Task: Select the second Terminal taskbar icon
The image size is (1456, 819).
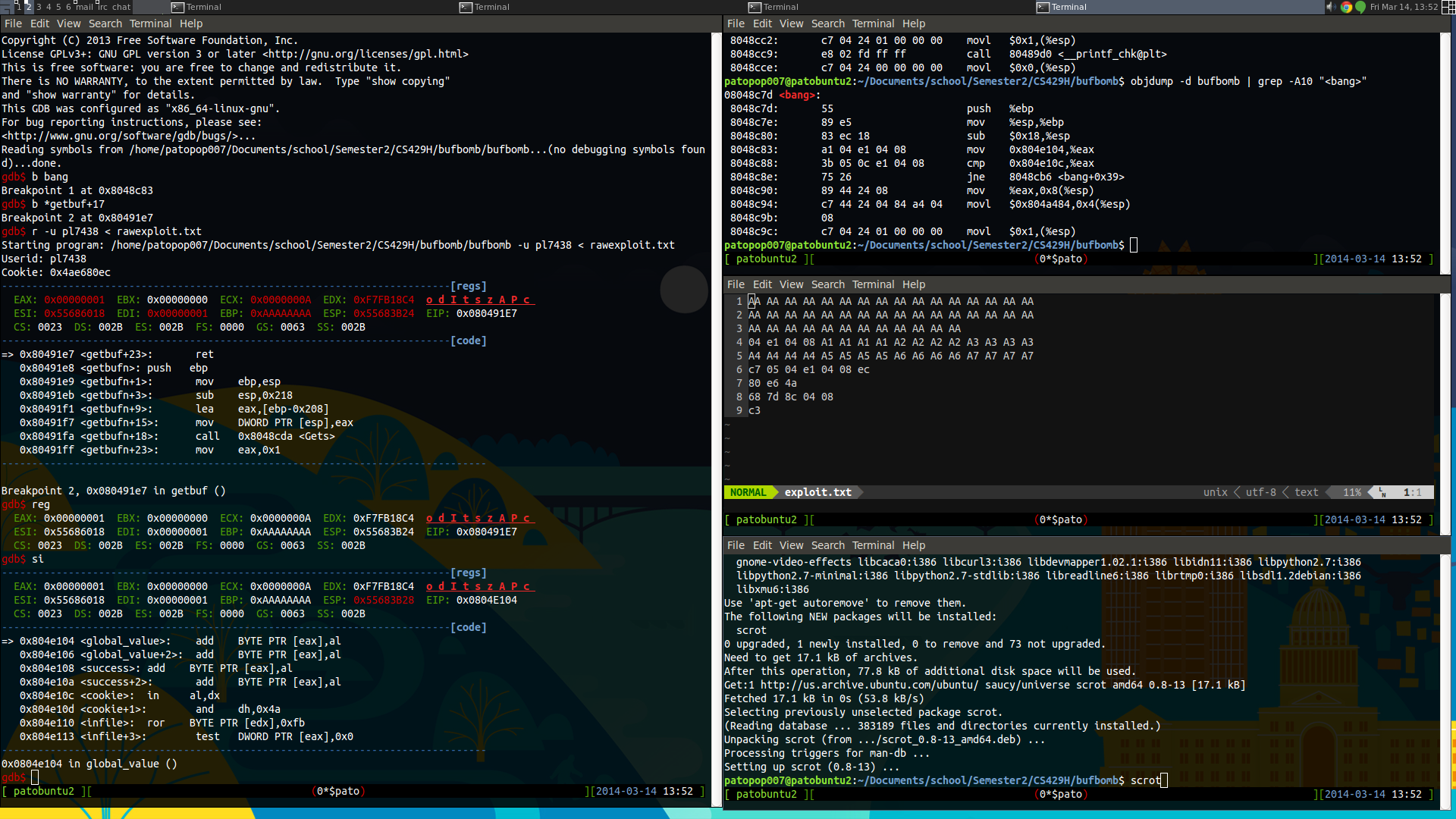Action: click(x=466, y=7)
